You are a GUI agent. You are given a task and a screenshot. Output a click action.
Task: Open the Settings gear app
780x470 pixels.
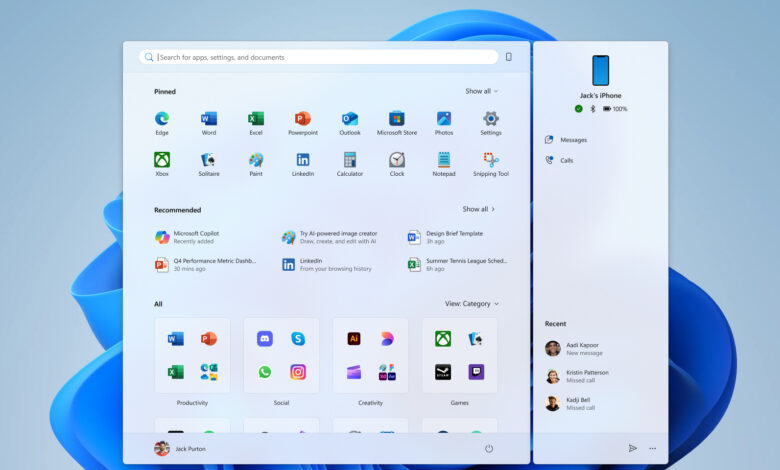[491, 122]
